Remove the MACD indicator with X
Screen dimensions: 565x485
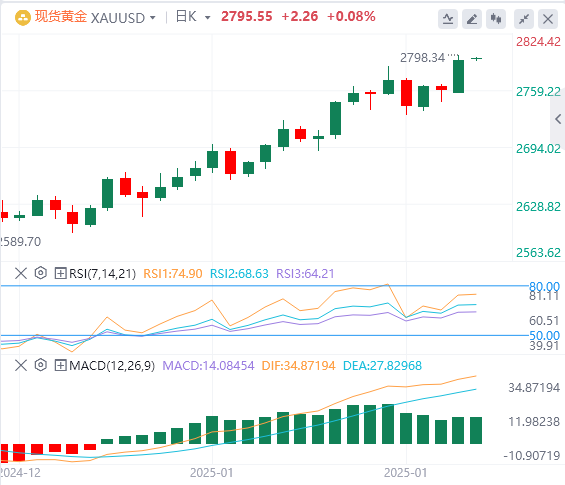tap(21, 365)
